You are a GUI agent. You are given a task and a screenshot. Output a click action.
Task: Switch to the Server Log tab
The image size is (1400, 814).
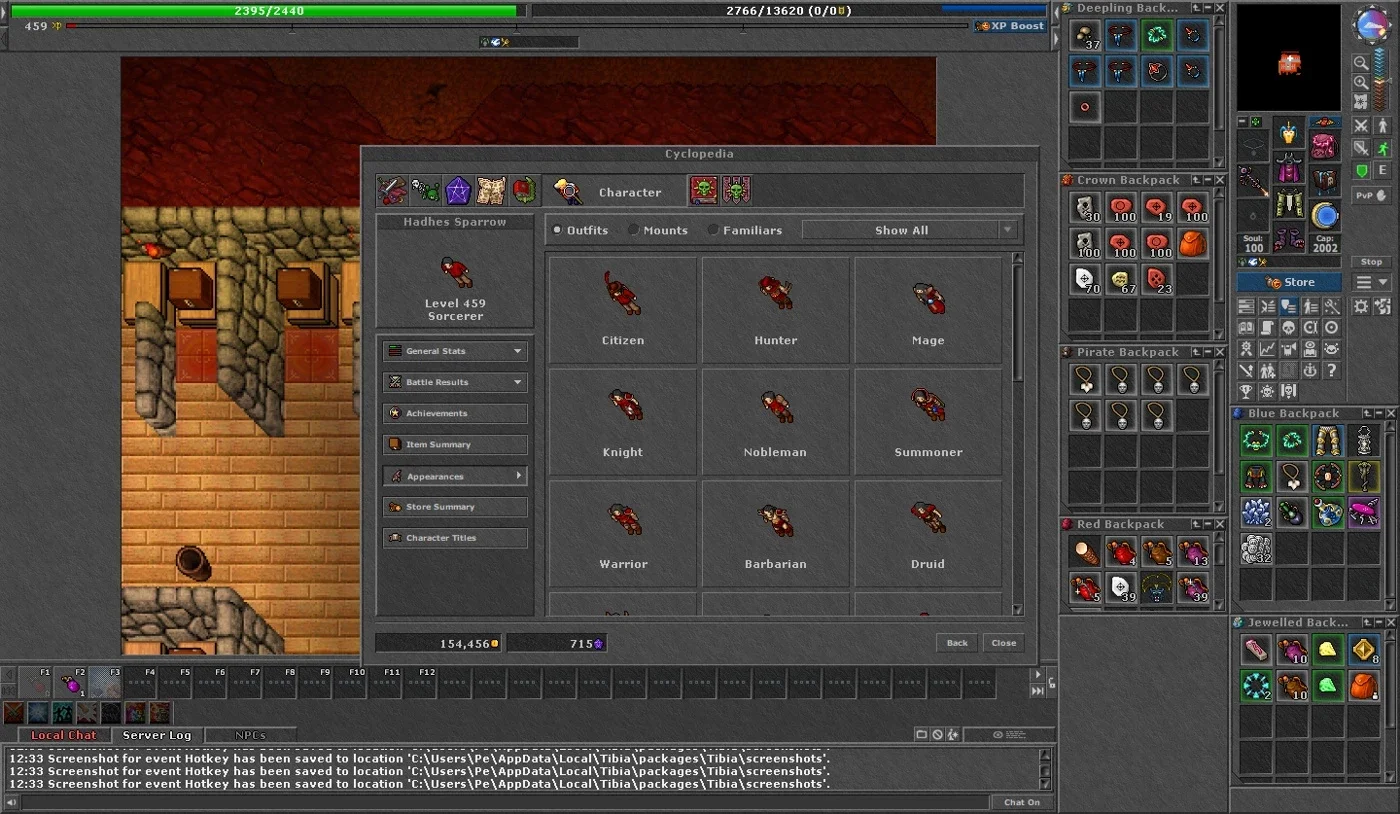pyautogui.click(x=157, y=735)
